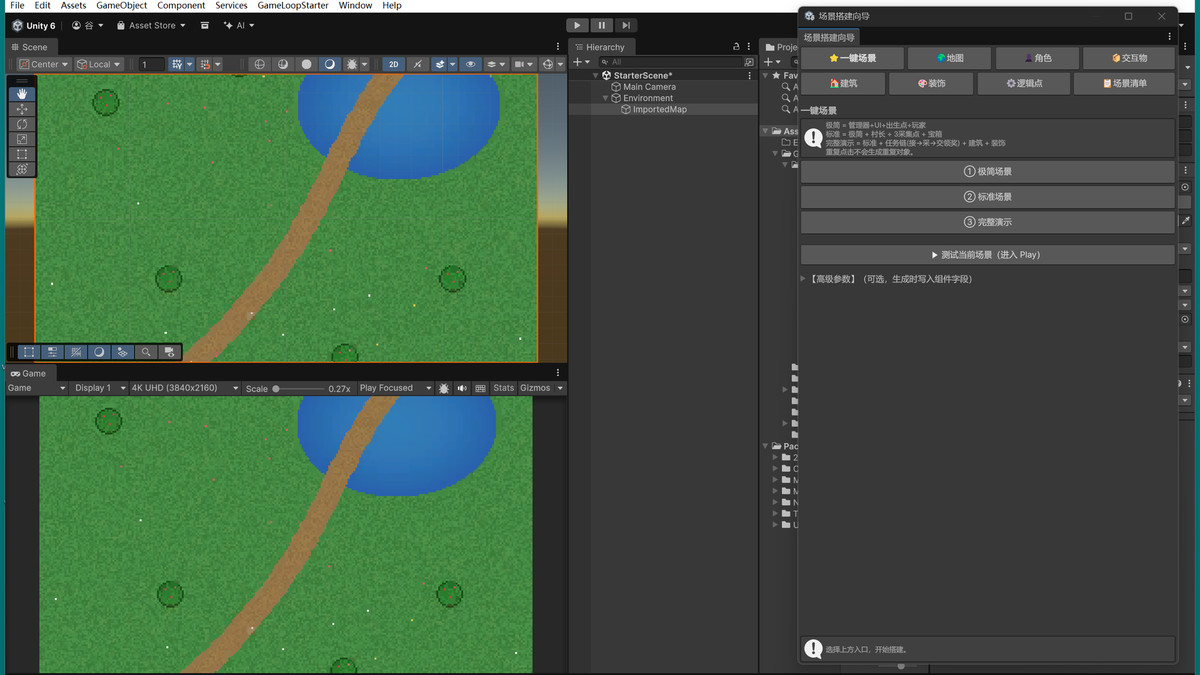This screenshot has height=675, width=1200.
Task: Toggle 2D mode in Scene view
Action: pos(394,64)
